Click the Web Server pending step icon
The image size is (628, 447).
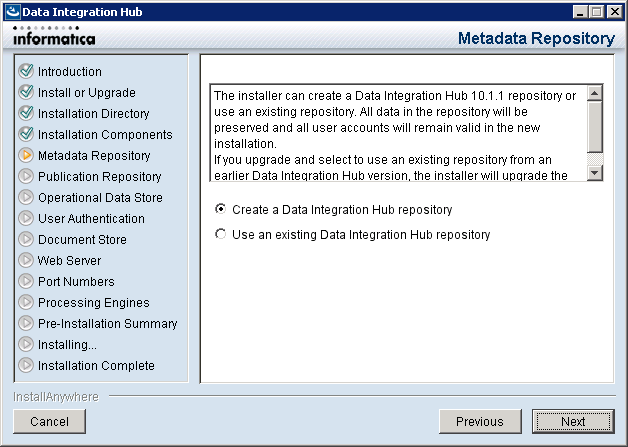[x=26, y=260]
